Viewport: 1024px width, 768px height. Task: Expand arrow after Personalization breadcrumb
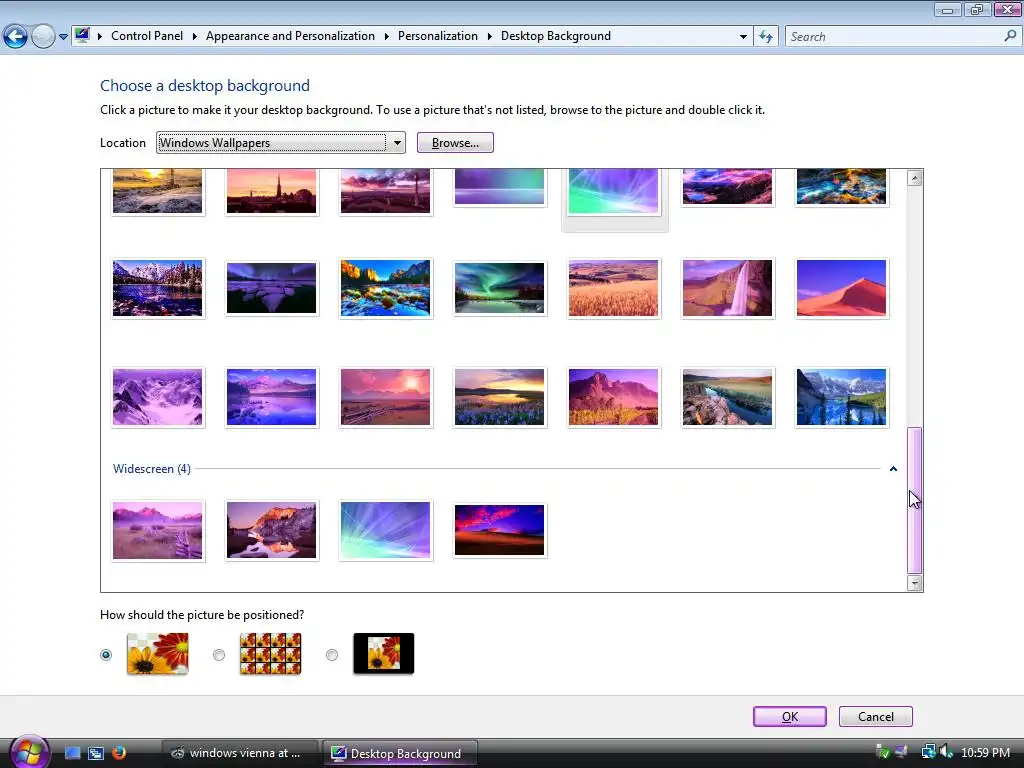point(489,37)
